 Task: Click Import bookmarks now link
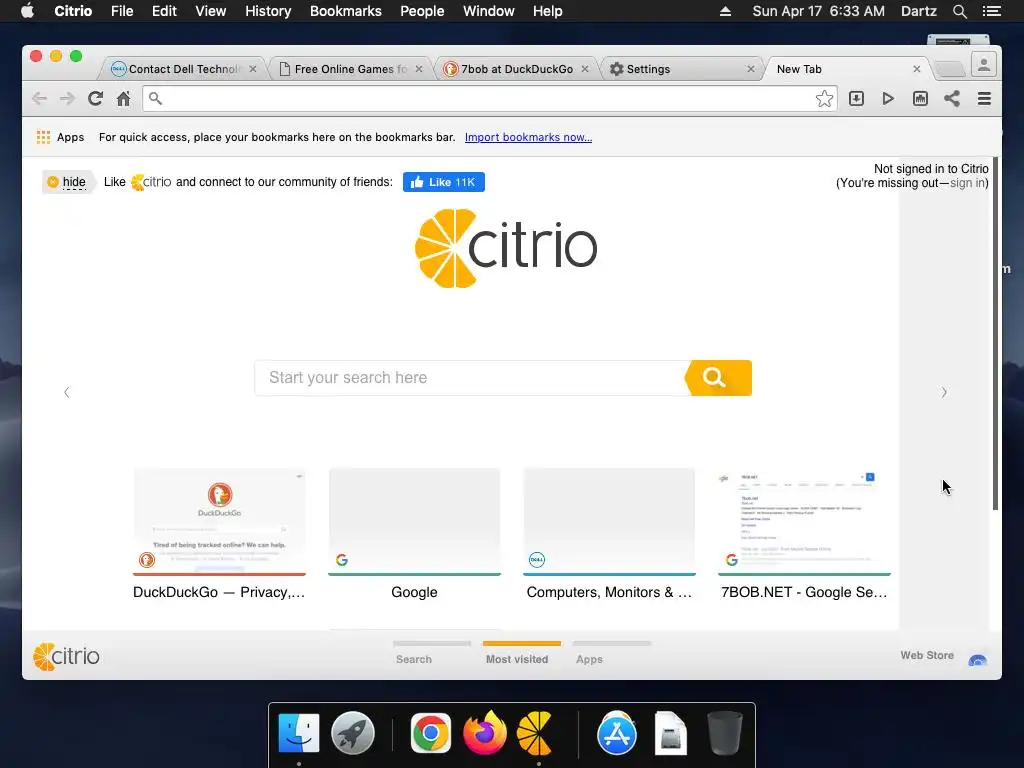coord(528,137)
